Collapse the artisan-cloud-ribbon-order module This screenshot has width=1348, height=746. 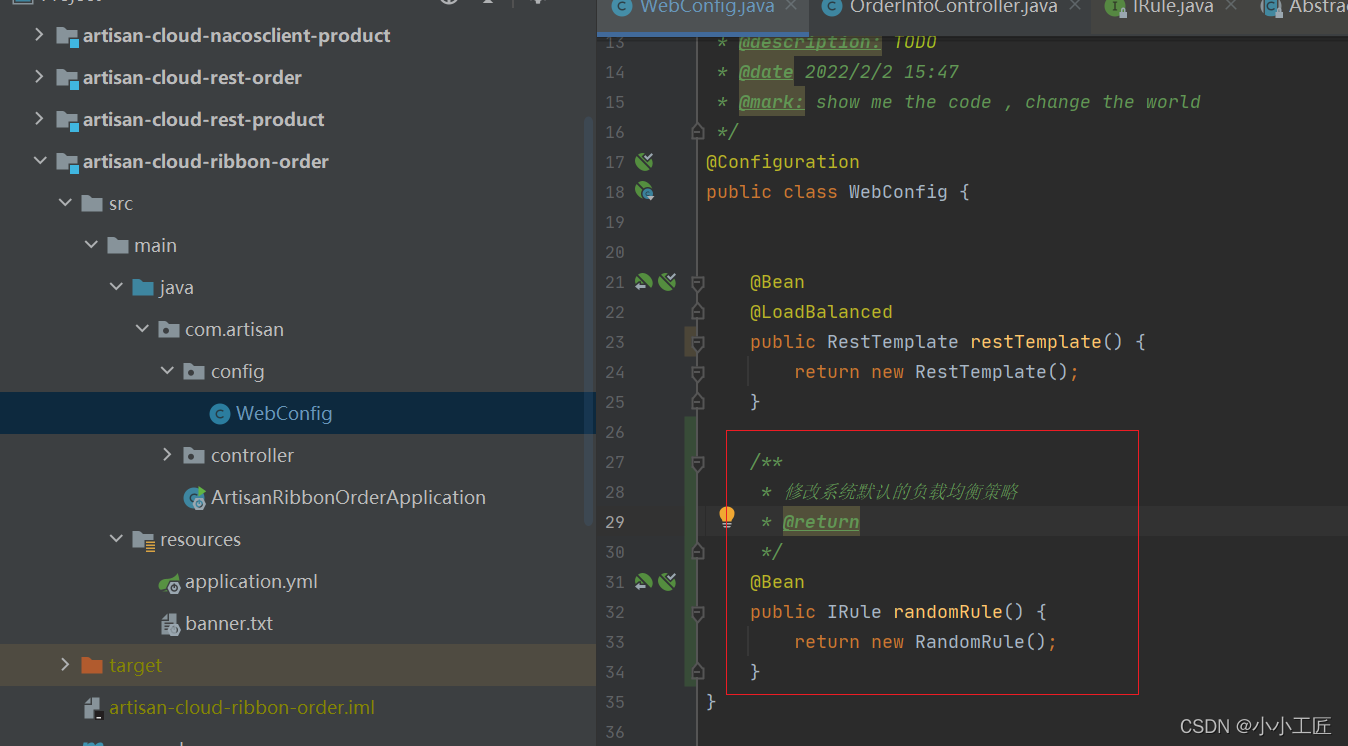point(40,162)
